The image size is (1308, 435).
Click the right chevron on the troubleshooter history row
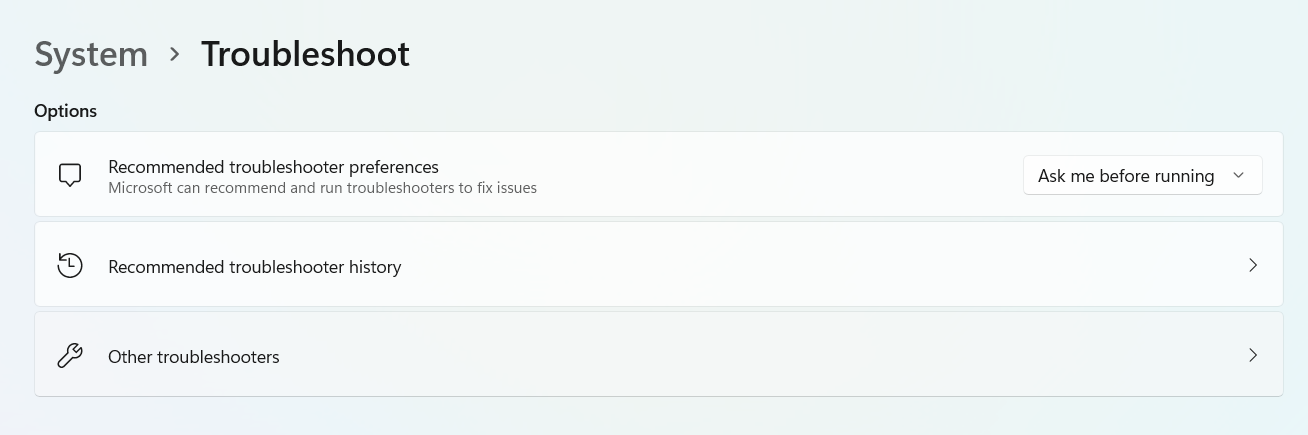coord(1253,266)
